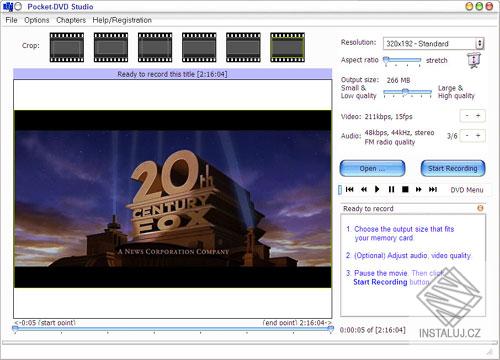Open the Help/Registration menu
Viewport: 500px width, 360px height.
click(x=122, y=20)
